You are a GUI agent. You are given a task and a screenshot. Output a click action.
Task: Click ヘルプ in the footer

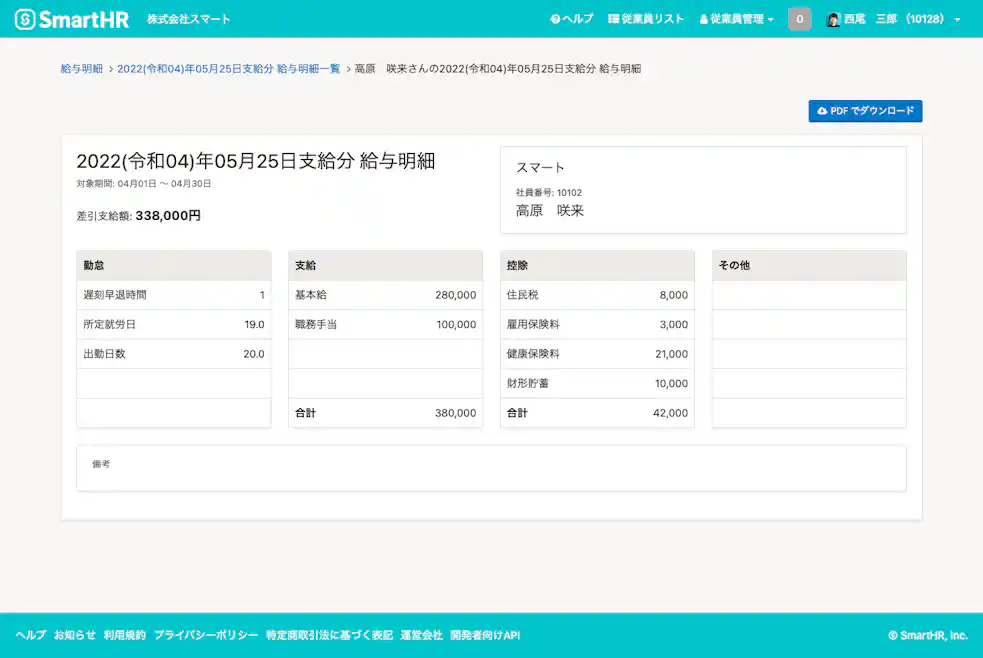click(29, 634)
